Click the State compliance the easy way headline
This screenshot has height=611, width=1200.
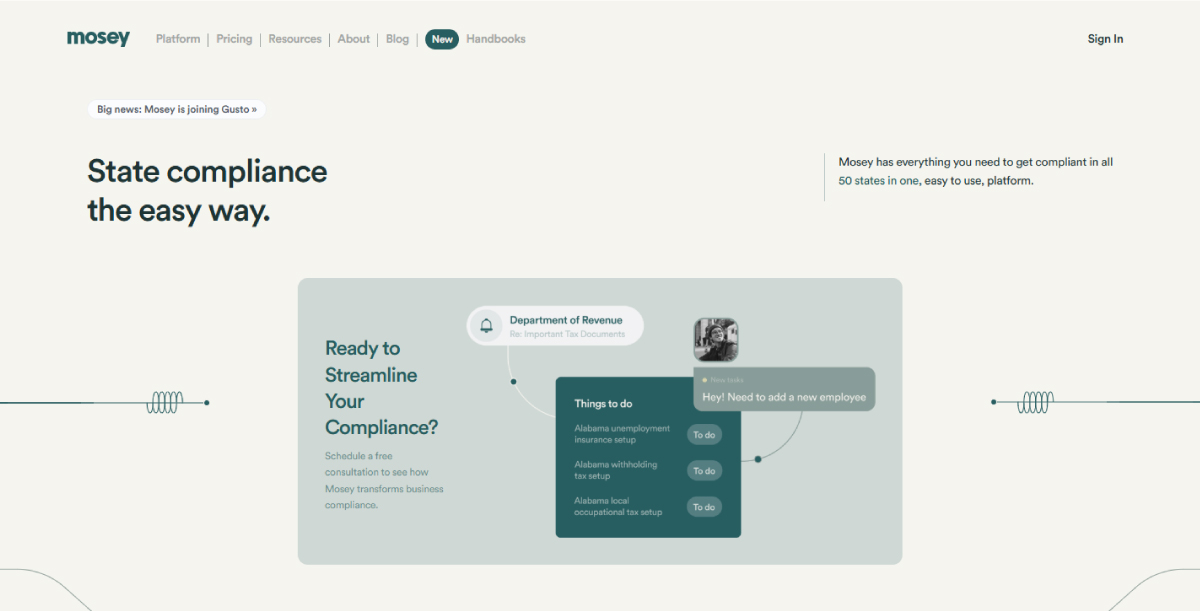click(207, 190)
